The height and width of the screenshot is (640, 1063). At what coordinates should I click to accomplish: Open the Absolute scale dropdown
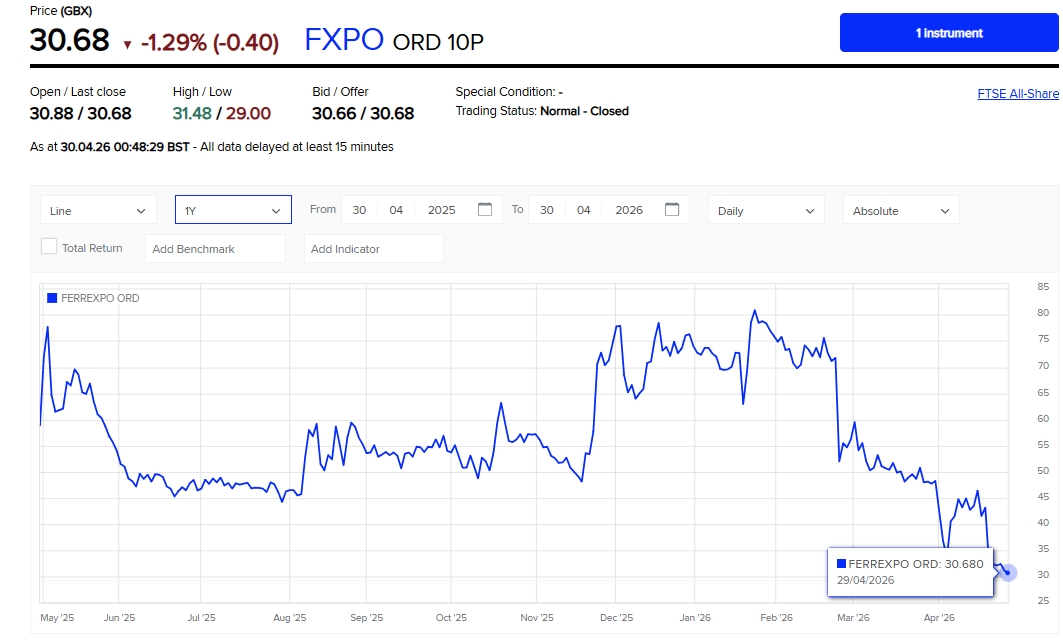tap(900, 210)
